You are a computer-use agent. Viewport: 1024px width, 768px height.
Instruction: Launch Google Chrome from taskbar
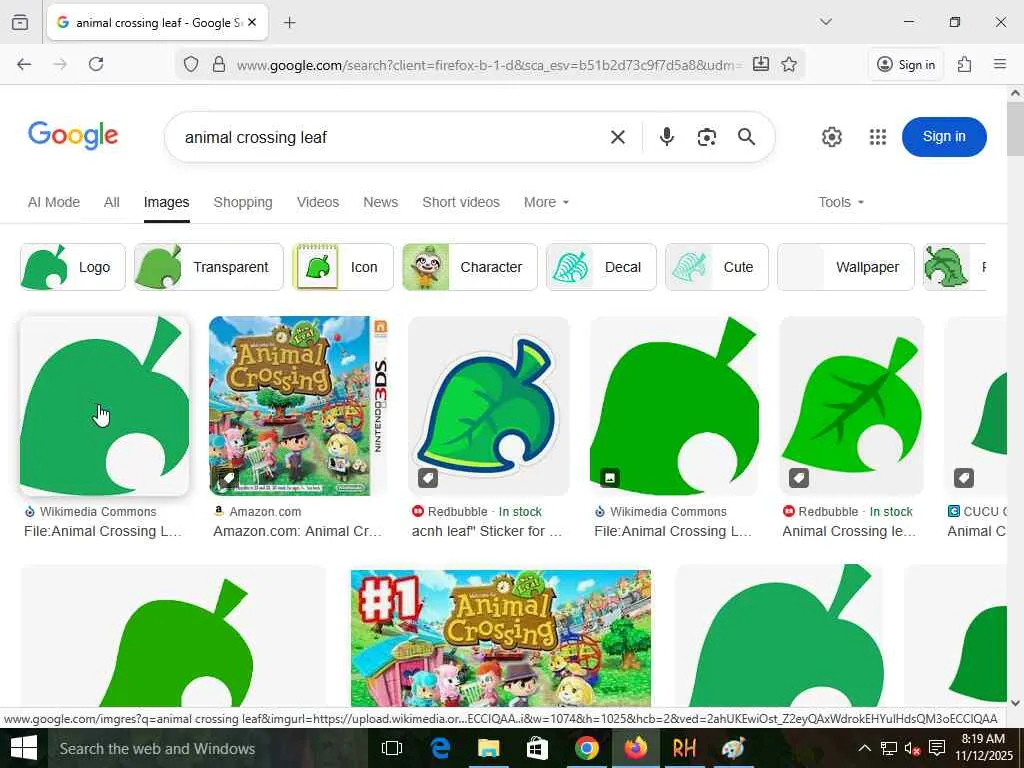click(x=586, y=748)
